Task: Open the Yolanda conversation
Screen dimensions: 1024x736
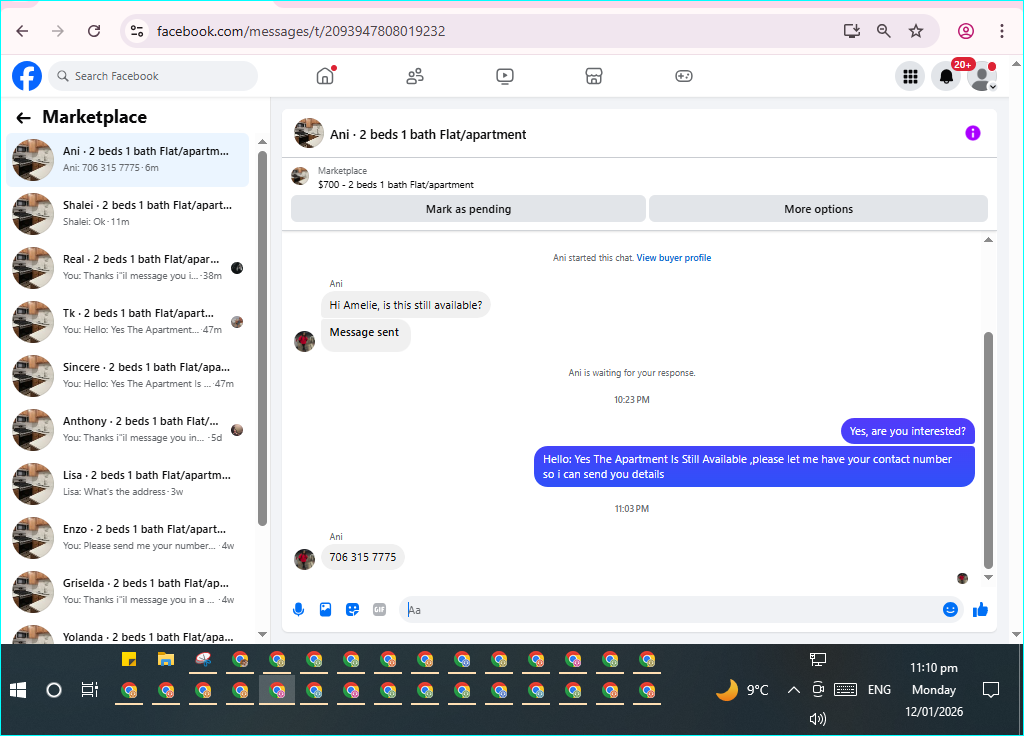Action: point(128,633)
